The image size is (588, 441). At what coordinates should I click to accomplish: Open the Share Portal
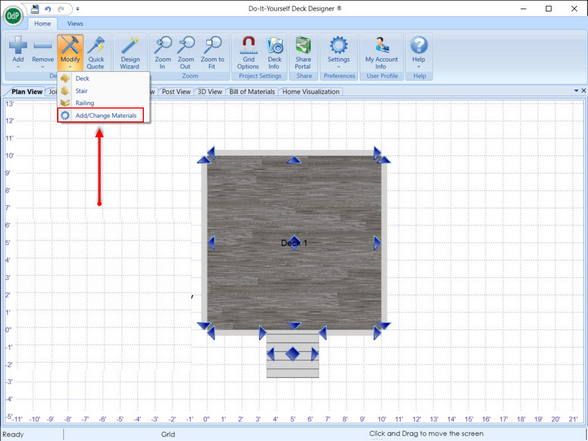[303, 53]
